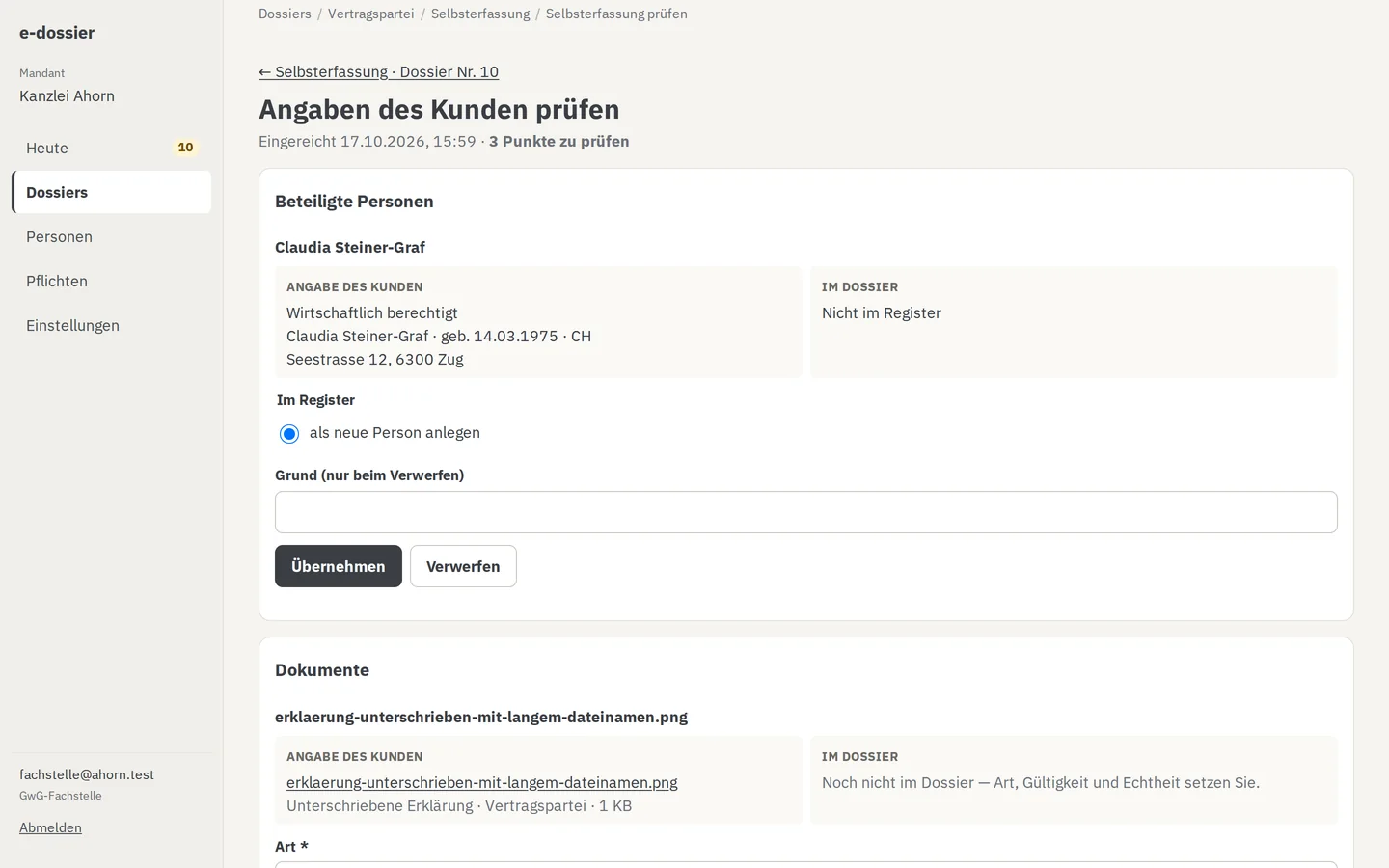This screenshot has height=868, width=1389.
Task: Open the Heute sidebar item
Action: click(x=112, y=148)
